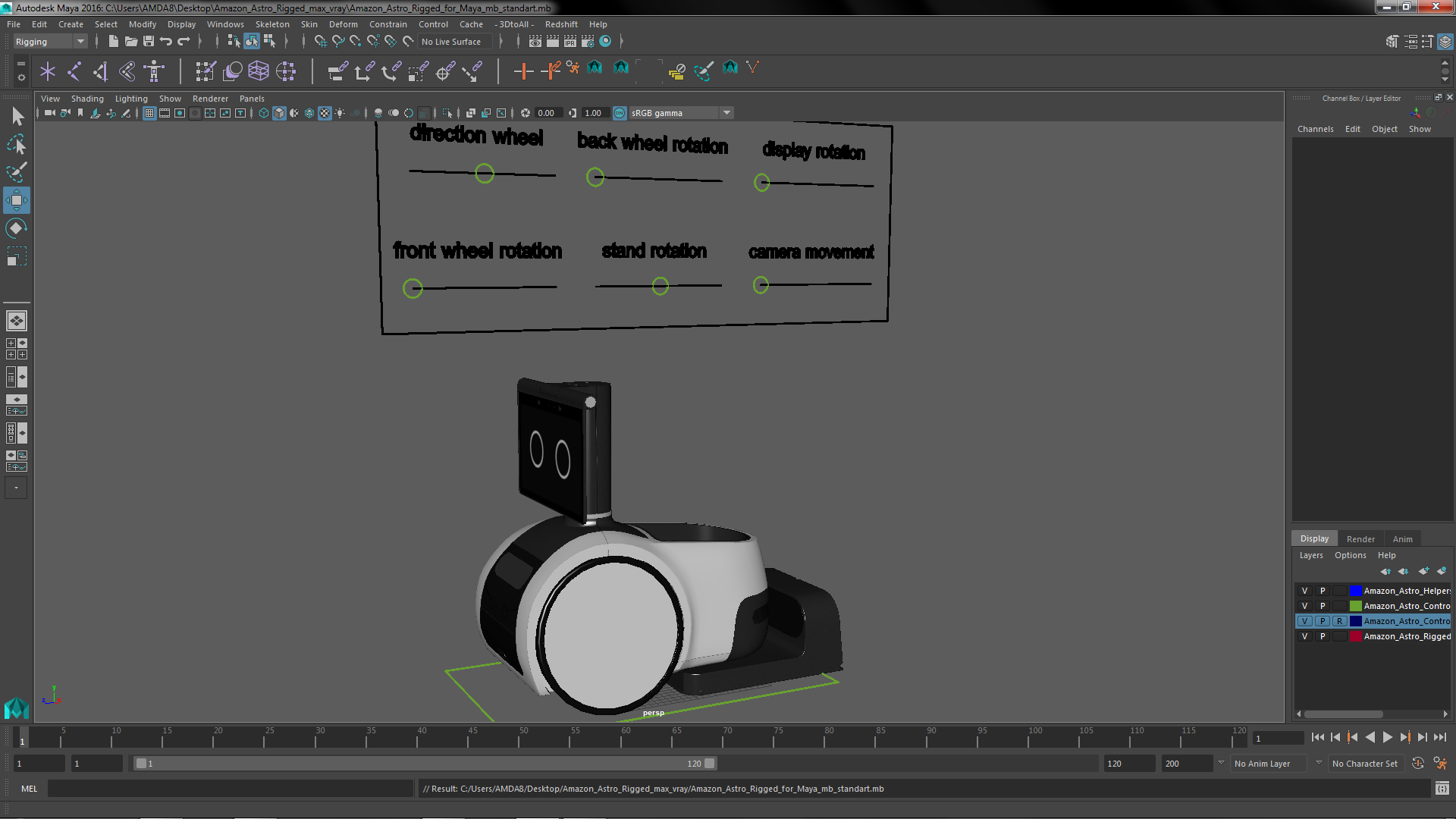Screen dimensions: 1456x819
Task: Select the Rotate tool in the toolbox
Action: 17,228
